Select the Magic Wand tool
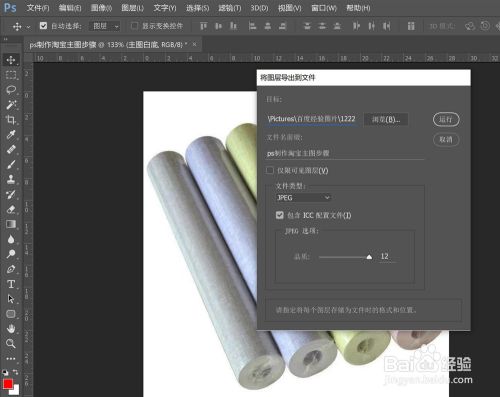The image size is (500, 397). pyautogui.click(x=11, y=105)
